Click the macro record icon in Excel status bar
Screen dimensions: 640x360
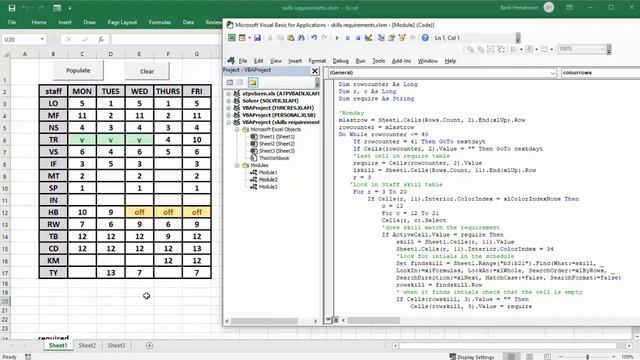coord(28,357)
